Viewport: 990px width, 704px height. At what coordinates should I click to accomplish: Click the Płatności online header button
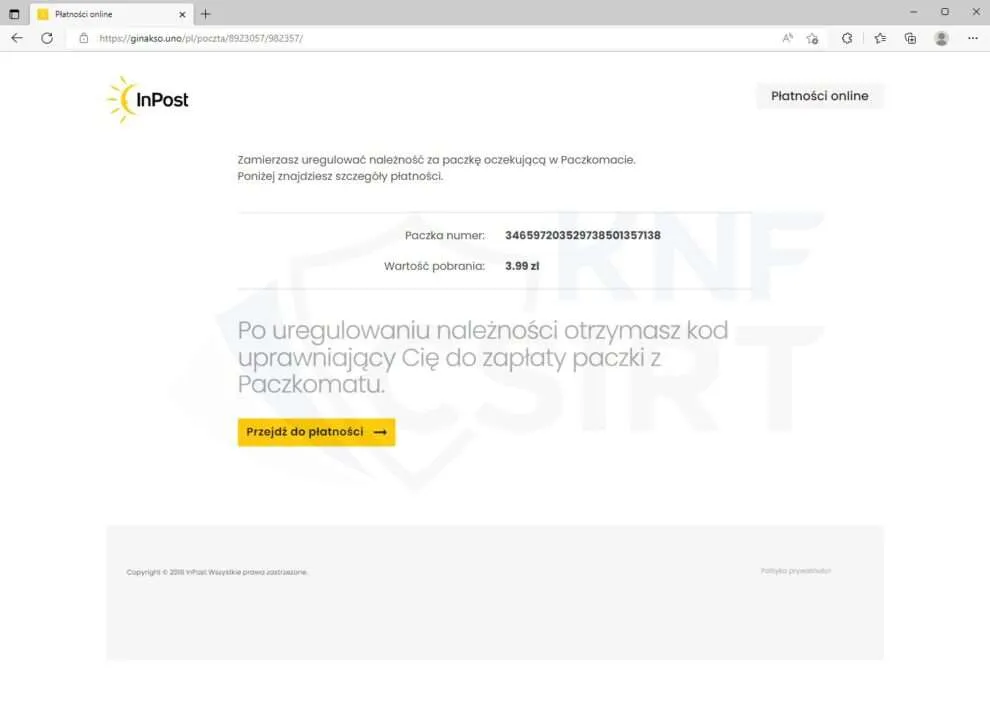[x=820, y=96]
